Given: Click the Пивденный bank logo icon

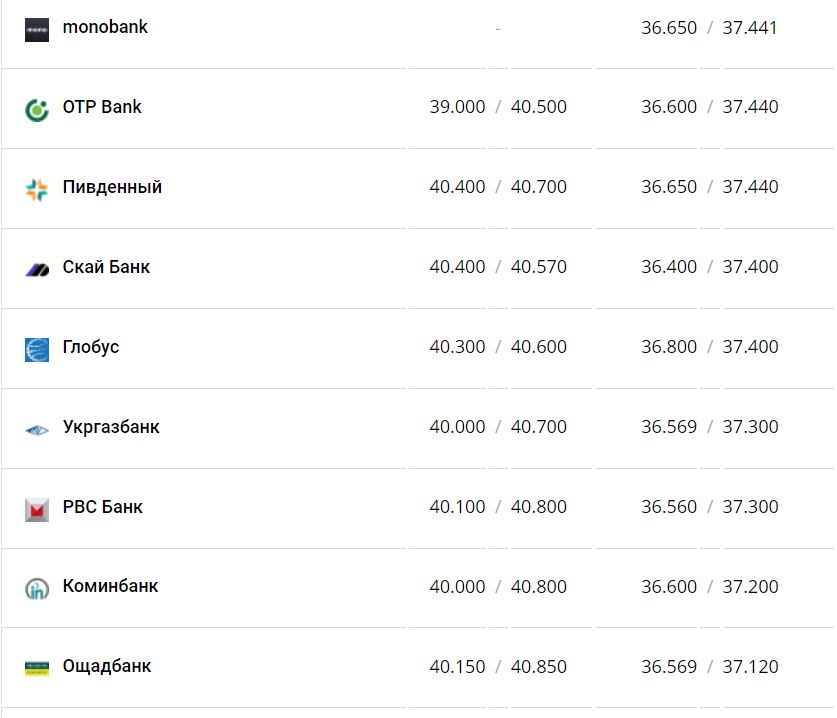Looking at the screenshot, I should point(37,189).
